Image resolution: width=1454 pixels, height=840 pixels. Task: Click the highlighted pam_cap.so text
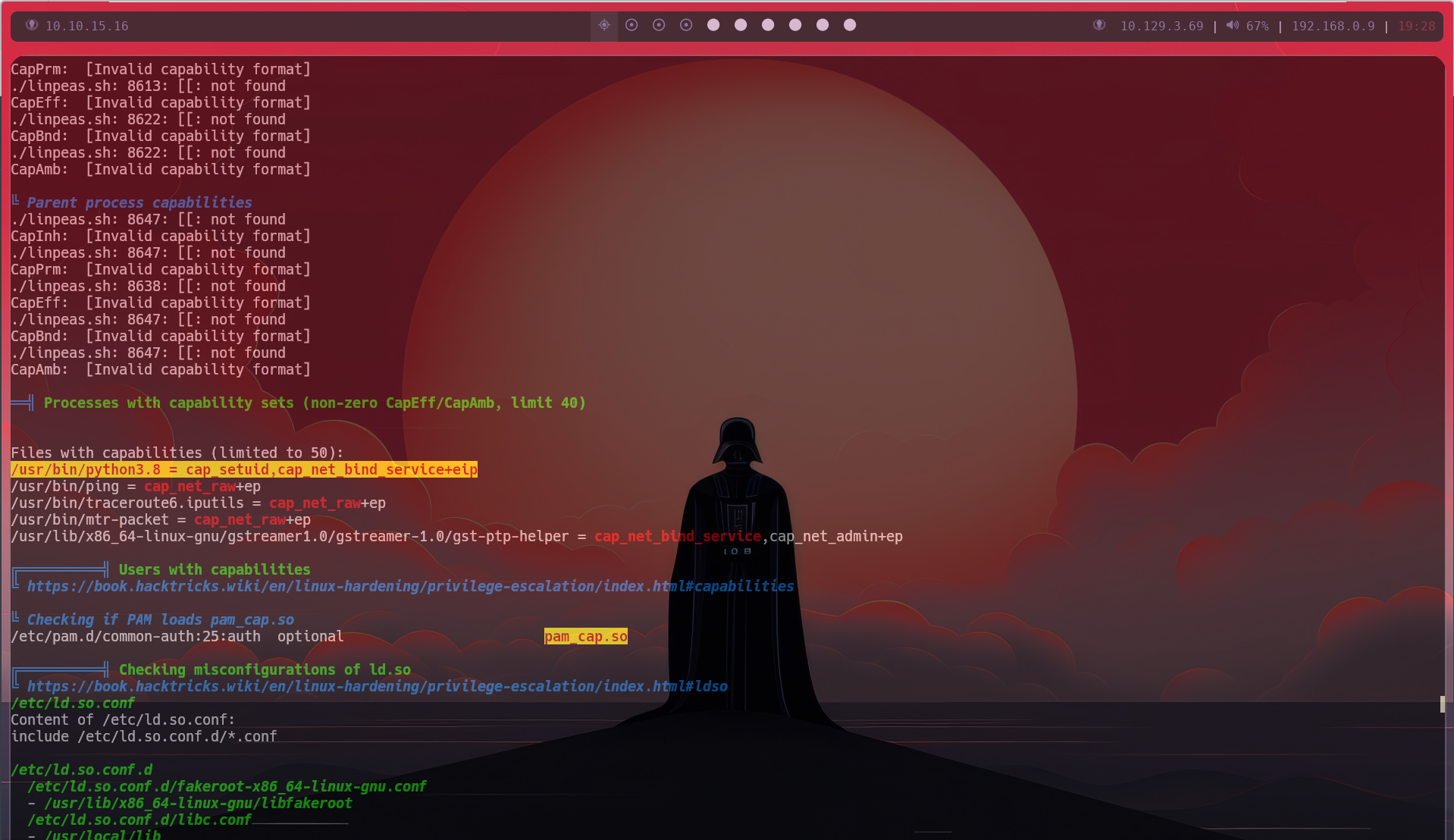[x=585, y=636]
